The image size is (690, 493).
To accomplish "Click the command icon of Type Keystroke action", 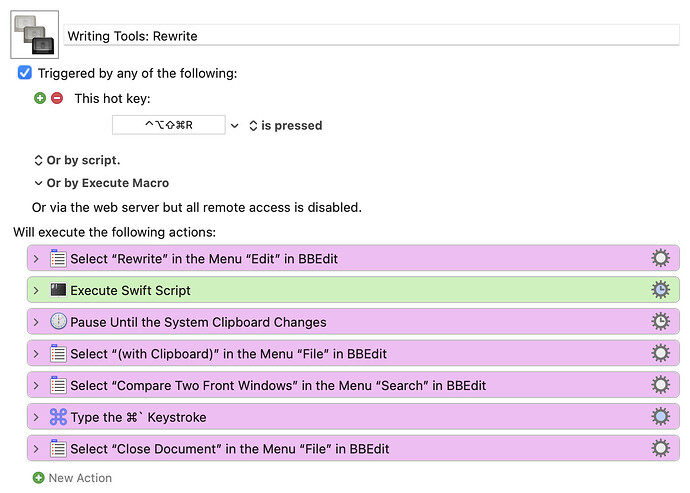I will tap(58, 417).
